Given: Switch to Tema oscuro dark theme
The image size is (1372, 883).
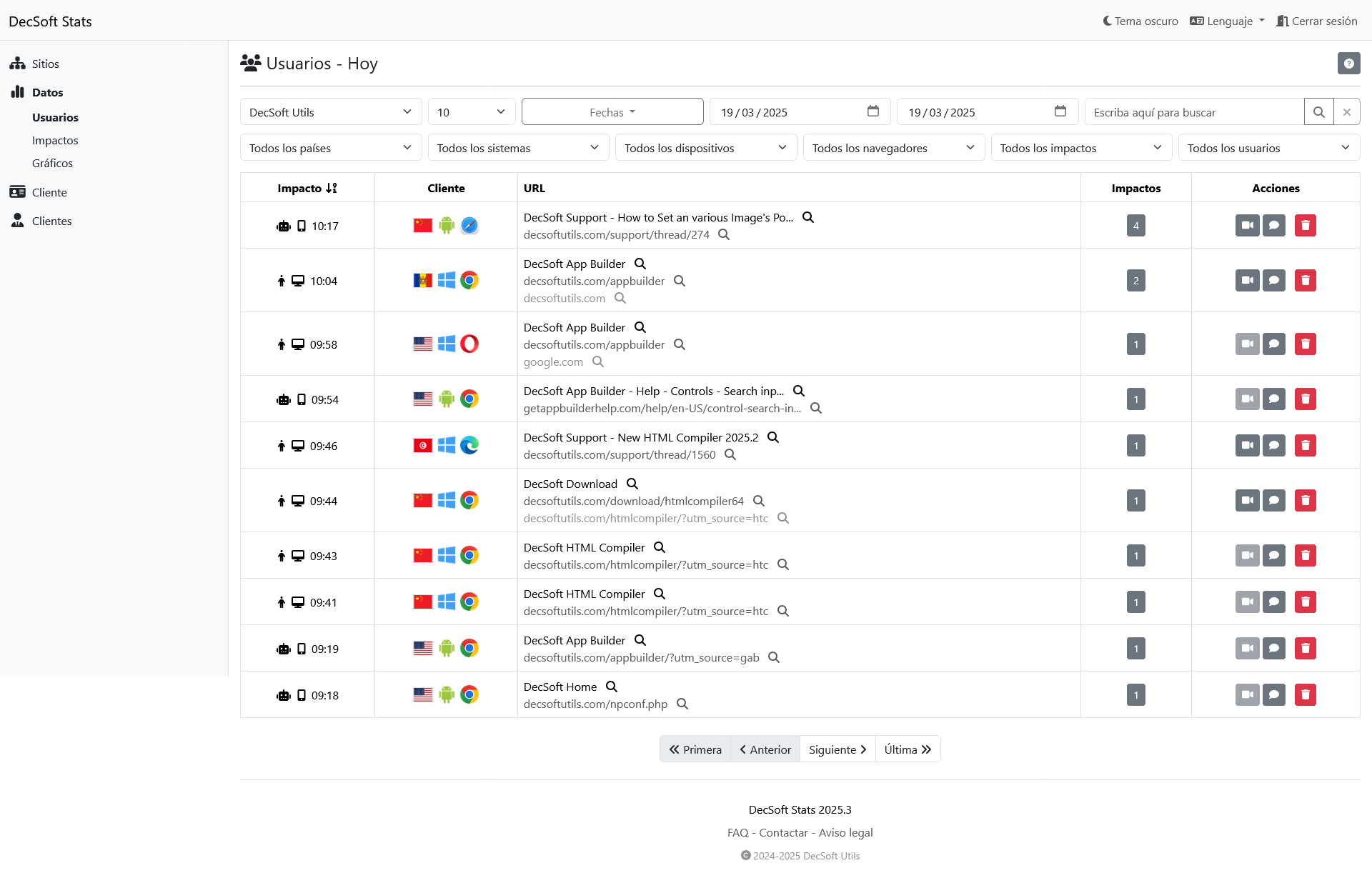Looking at the screenshot, I should tap(1139, 21).
